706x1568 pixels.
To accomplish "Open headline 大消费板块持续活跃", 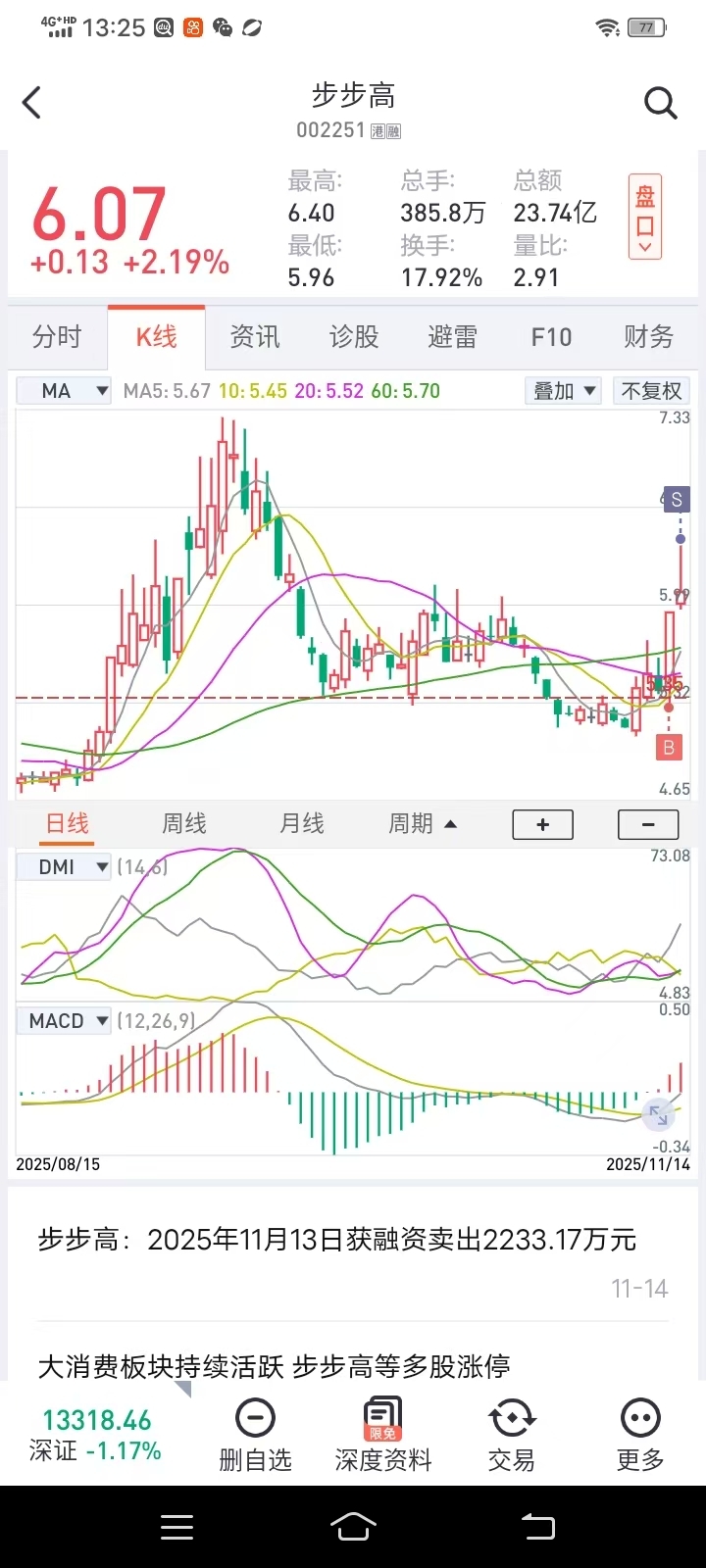I will click(x=274, y=1366).
